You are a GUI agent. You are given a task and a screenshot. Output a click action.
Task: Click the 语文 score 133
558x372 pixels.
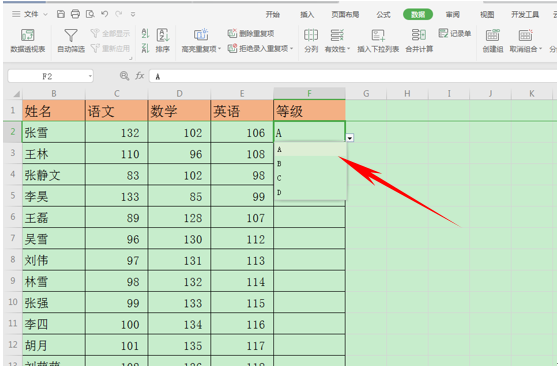tap(116, 196)
